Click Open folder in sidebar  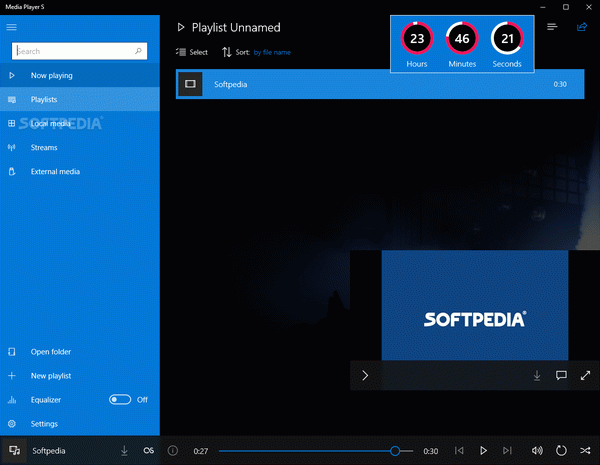pos(80,352)
